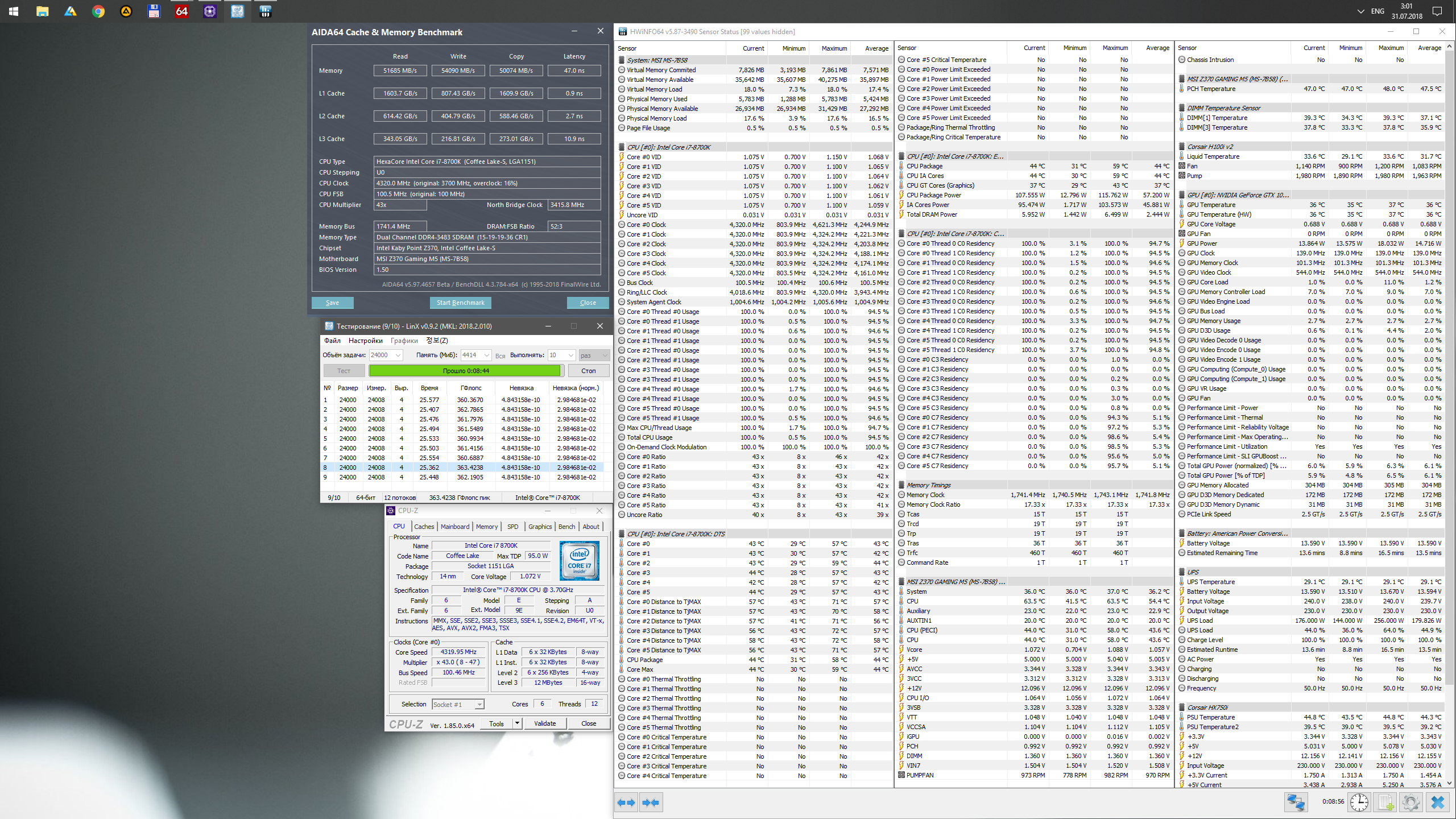Open HWiNFO sensor settings gear

(x=1411, y=803)
